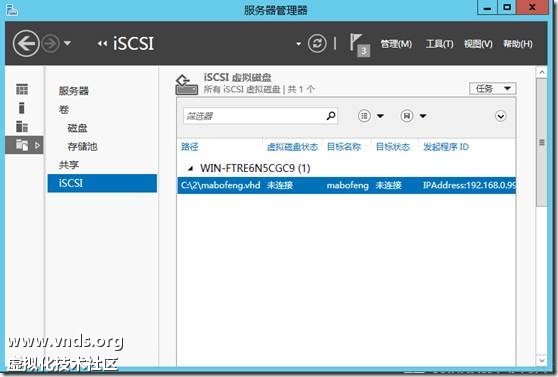
Task: Click the vertical scrollbar down arrow
Action: (x=542, y=360)
